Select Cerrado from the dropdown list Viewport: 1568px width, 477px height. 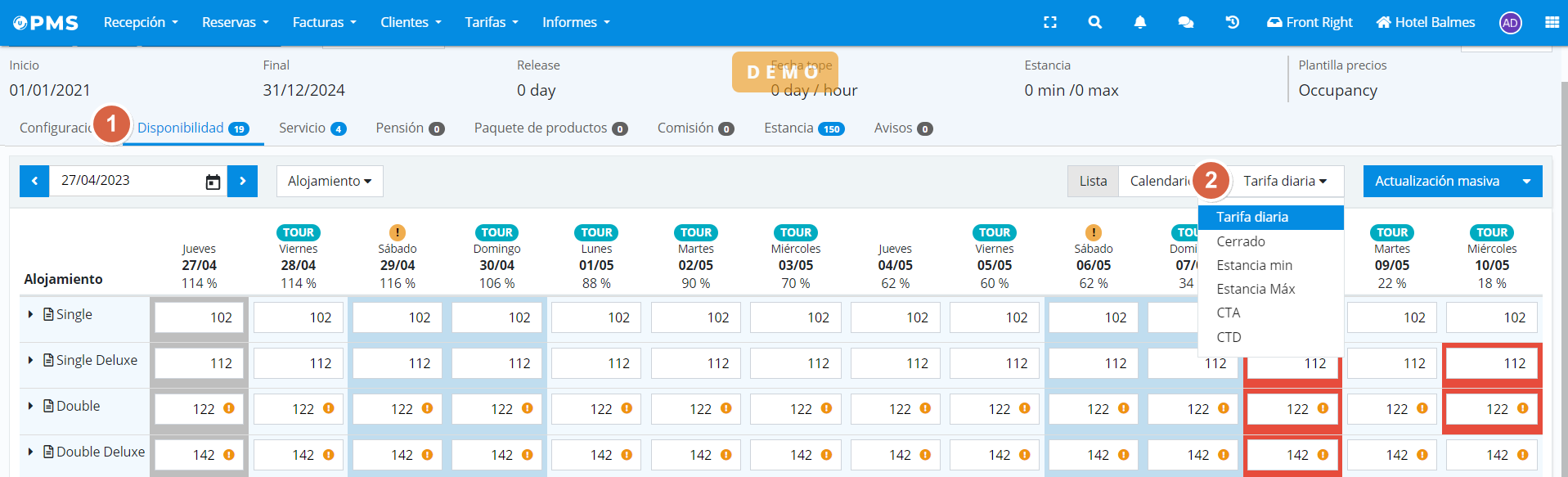(1240, 241)
